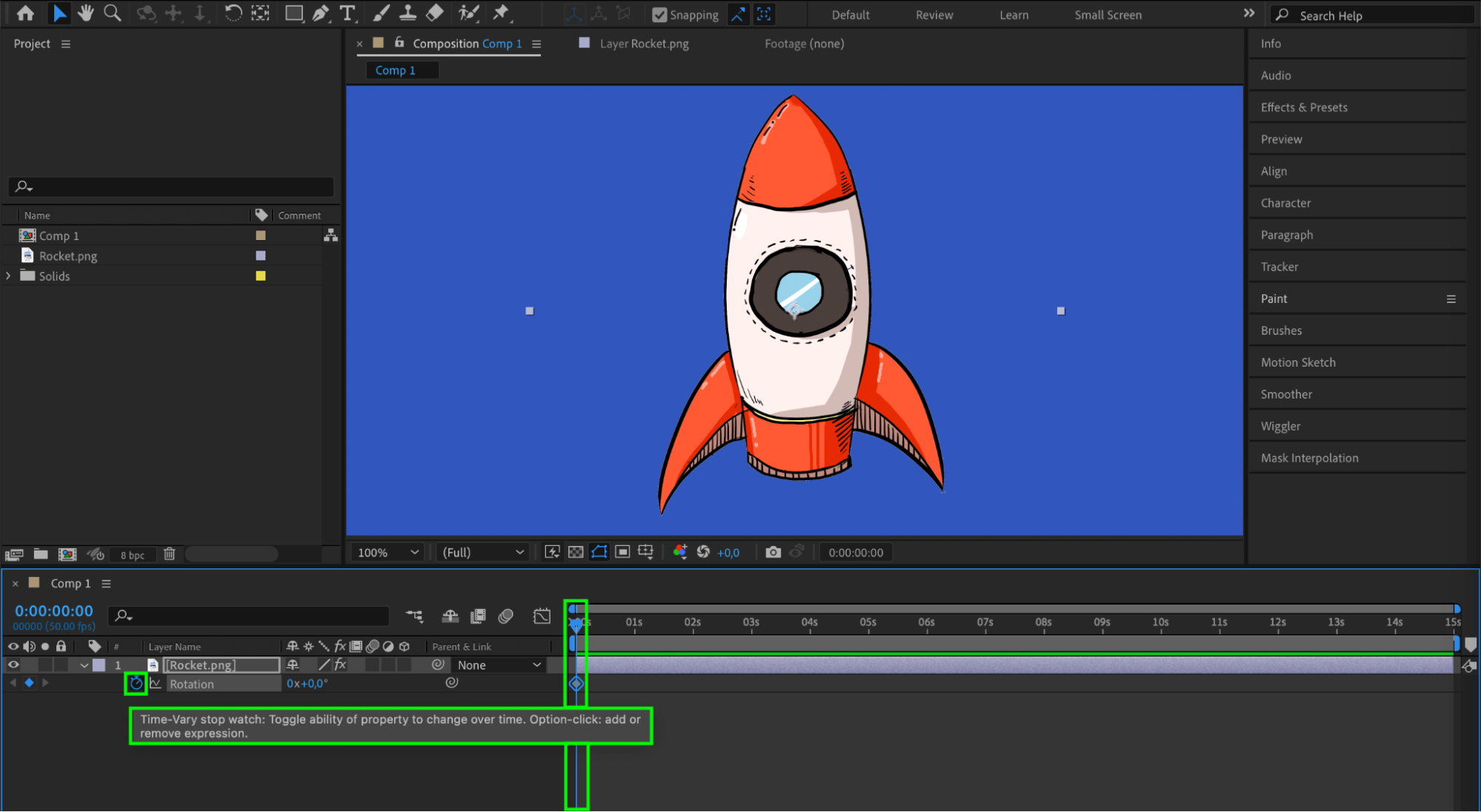The width and height of the screenshot is (1481, 812).
Task: Open the Effects & Presets panel
Action: point(1304,107)
